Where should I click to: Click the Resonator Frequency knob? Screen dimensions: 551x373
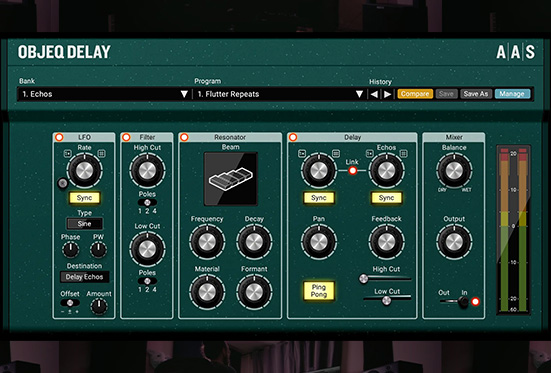(x=207, y=242)
